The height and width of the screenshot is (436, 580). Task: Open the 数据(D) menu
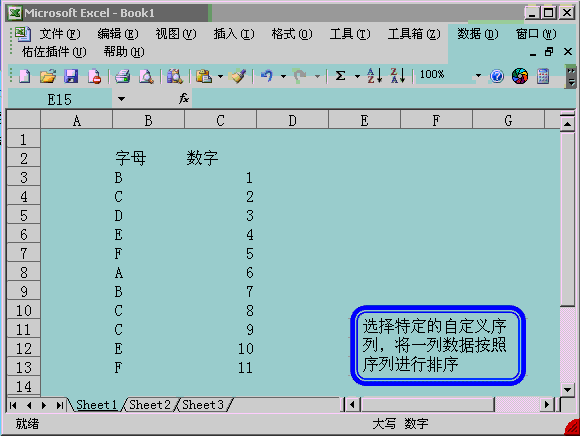[477, 34]
